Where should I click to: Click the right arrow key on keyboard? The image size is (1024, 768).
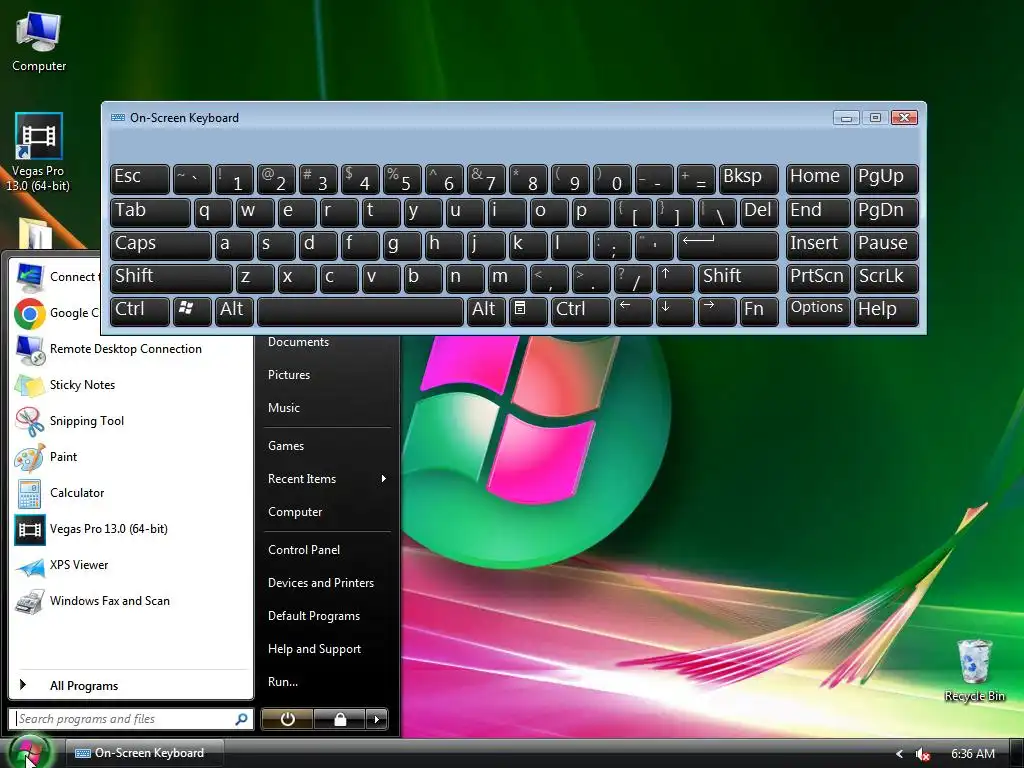pyautogui.click(x=716, y=311)
